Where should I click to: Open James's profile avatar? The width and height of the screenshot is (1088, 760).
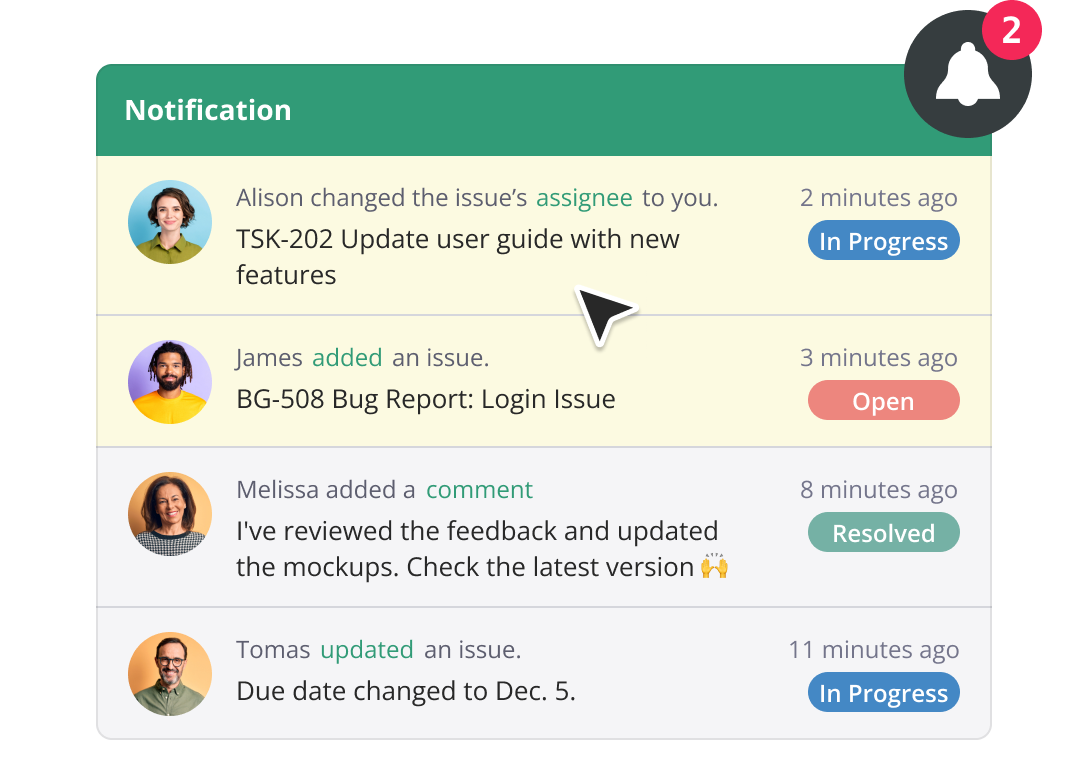click(170, 382)
